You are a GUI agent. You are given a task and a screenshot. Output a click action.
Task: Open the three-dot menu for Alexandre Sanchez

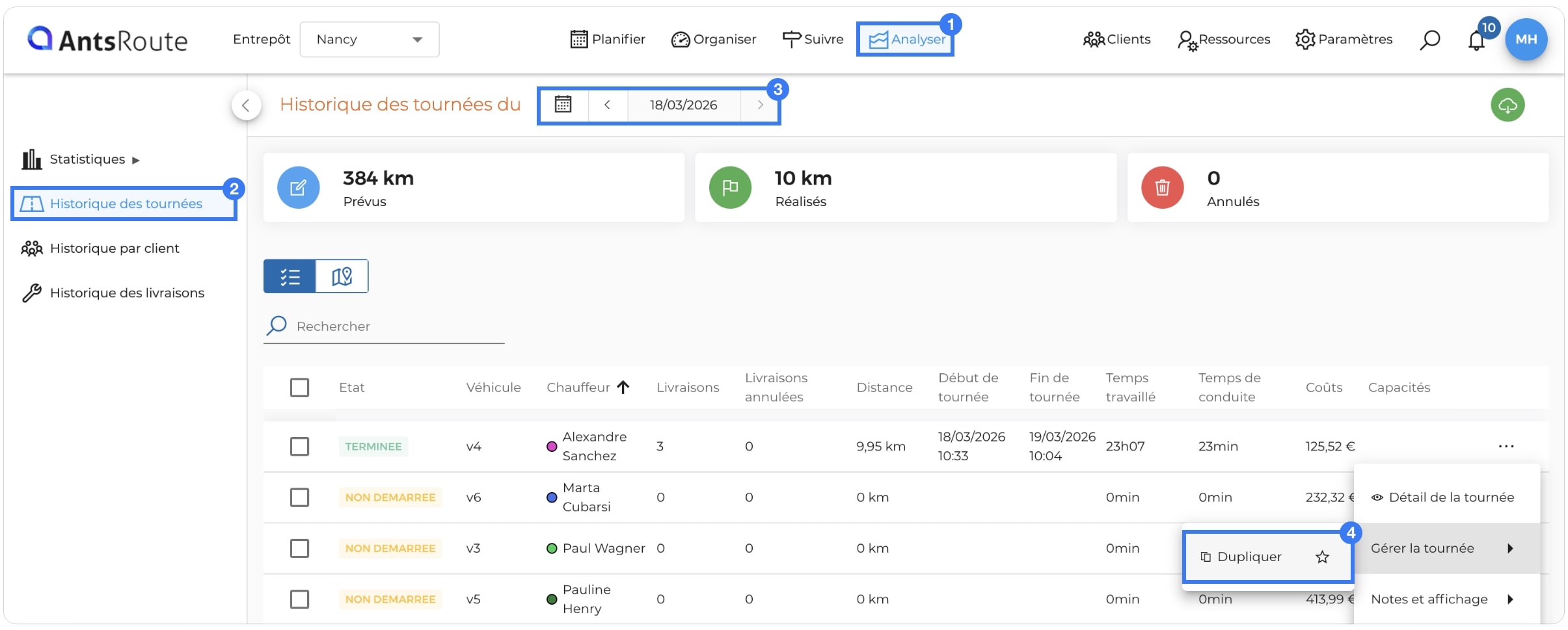pos(1506,446)
